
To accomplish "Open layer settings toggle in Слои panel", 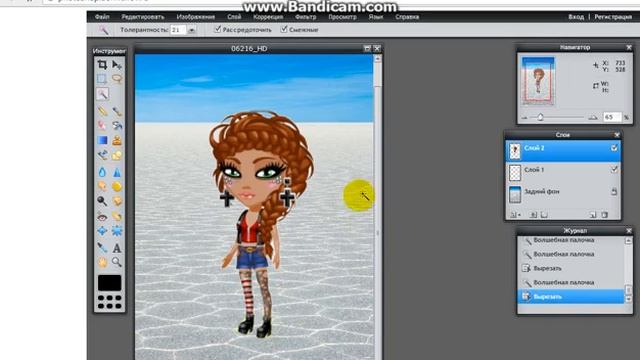I will 515,215.
